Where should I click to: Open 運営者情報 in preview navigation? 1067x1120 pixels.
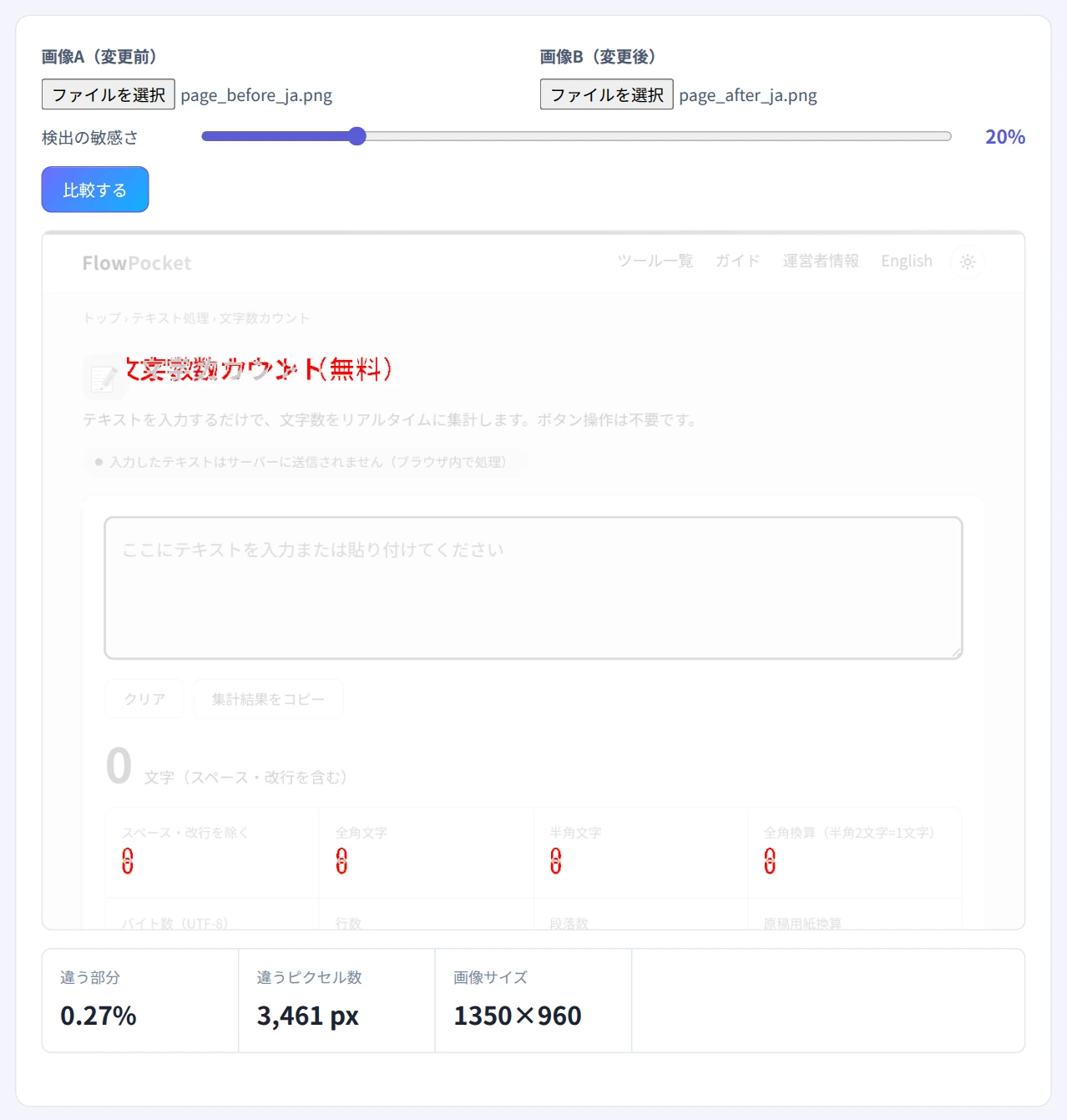pyautogui.click(x=821, y=261)
